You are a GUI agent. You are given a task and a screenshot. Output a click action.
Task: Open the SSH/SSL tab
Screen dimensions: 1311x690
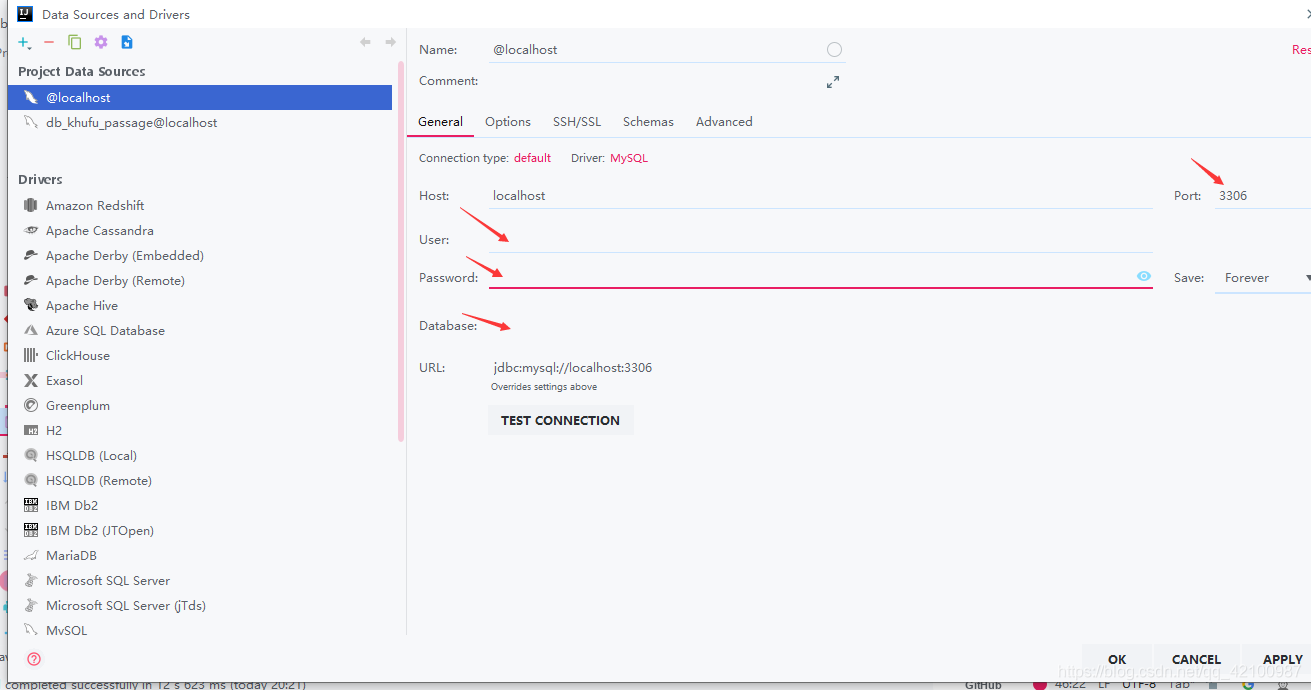577,122
